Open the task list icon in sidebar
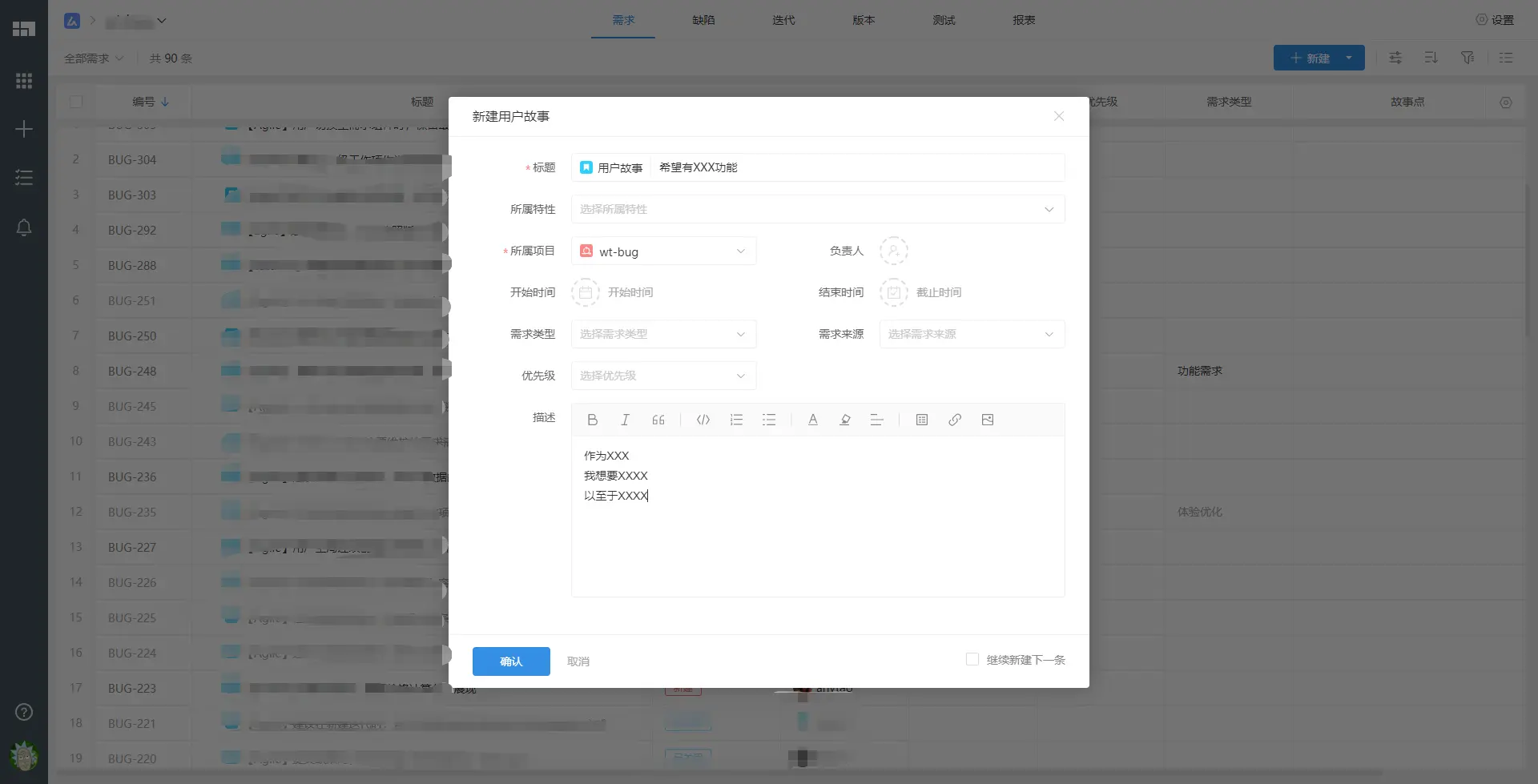Screen dimensions: 1538x784 tap(24, 178)
